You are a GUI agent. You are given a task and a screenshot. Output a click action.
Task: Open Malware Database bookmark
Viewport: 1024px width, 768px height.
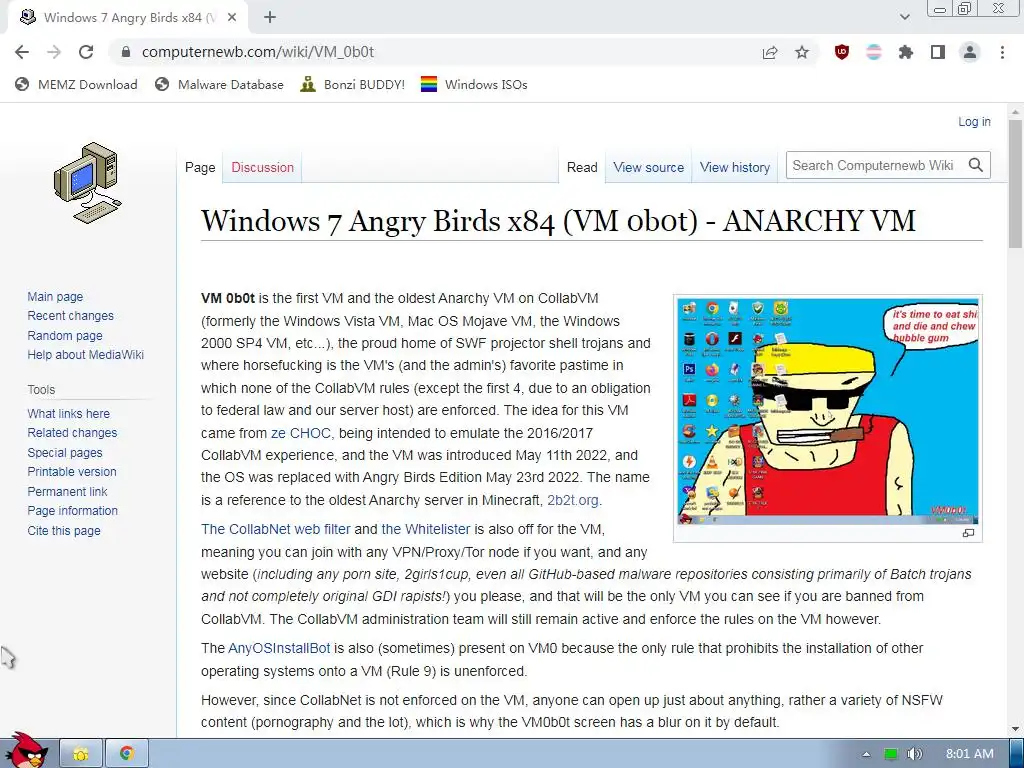pyautogui.click(x=219, y=84)
